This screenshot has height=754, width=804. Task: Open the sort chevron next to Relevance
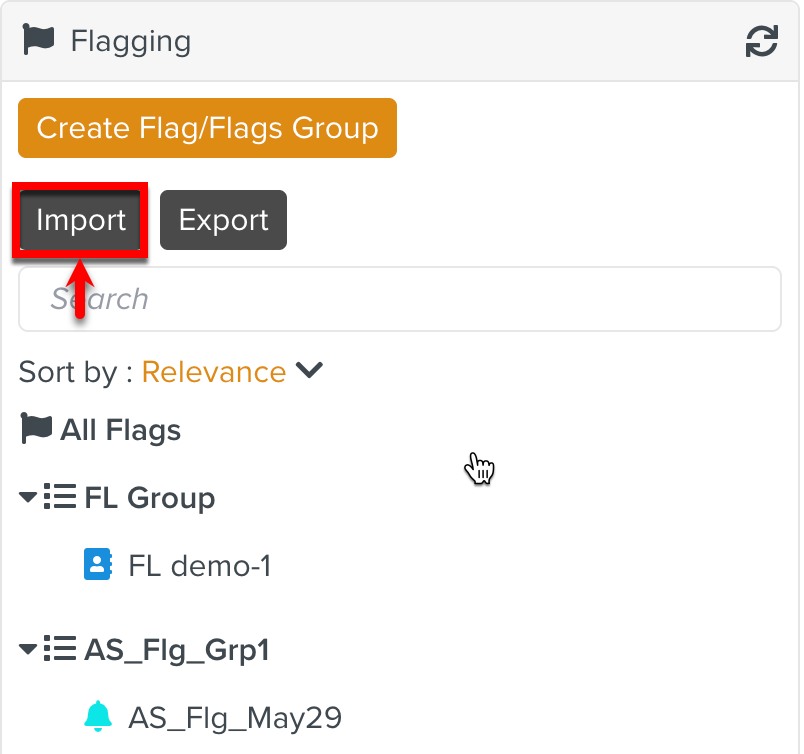point(310,370)
